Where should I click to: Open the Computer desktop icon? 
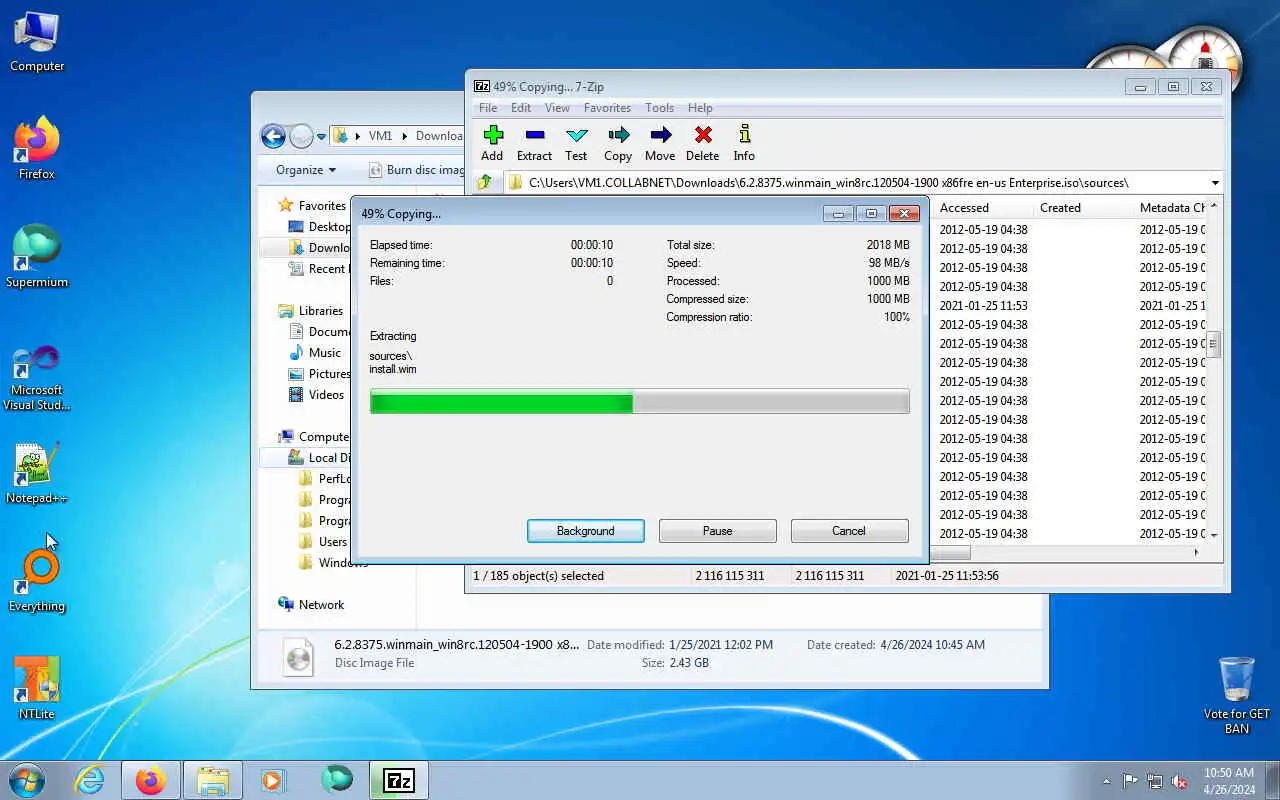[37, 42]
